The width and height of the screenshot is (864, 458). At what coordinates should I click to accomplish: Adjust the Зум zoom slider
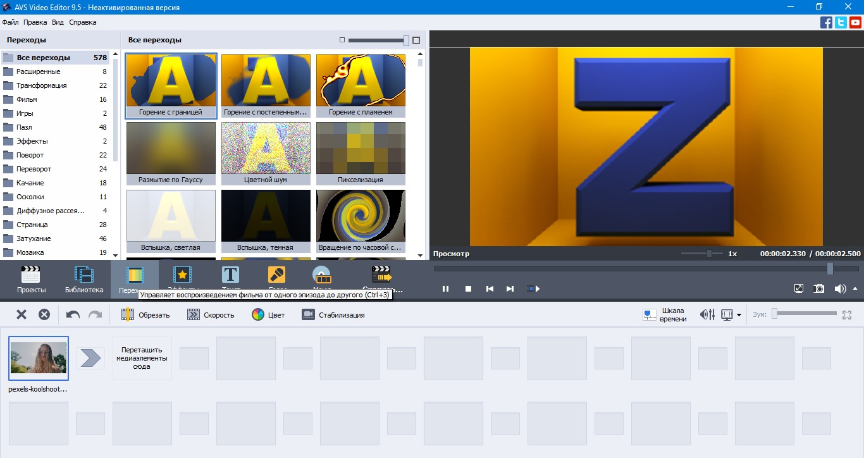point(804,314)
